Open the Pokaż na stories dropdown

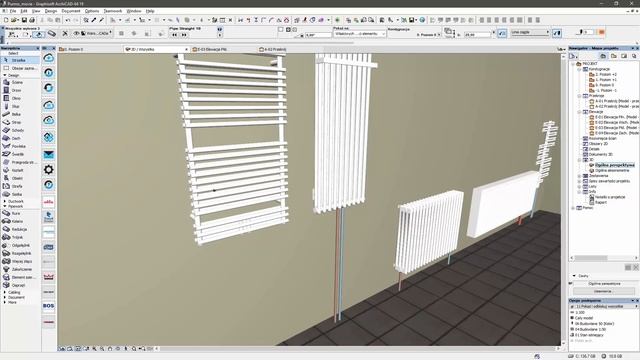tap(359, 34)
